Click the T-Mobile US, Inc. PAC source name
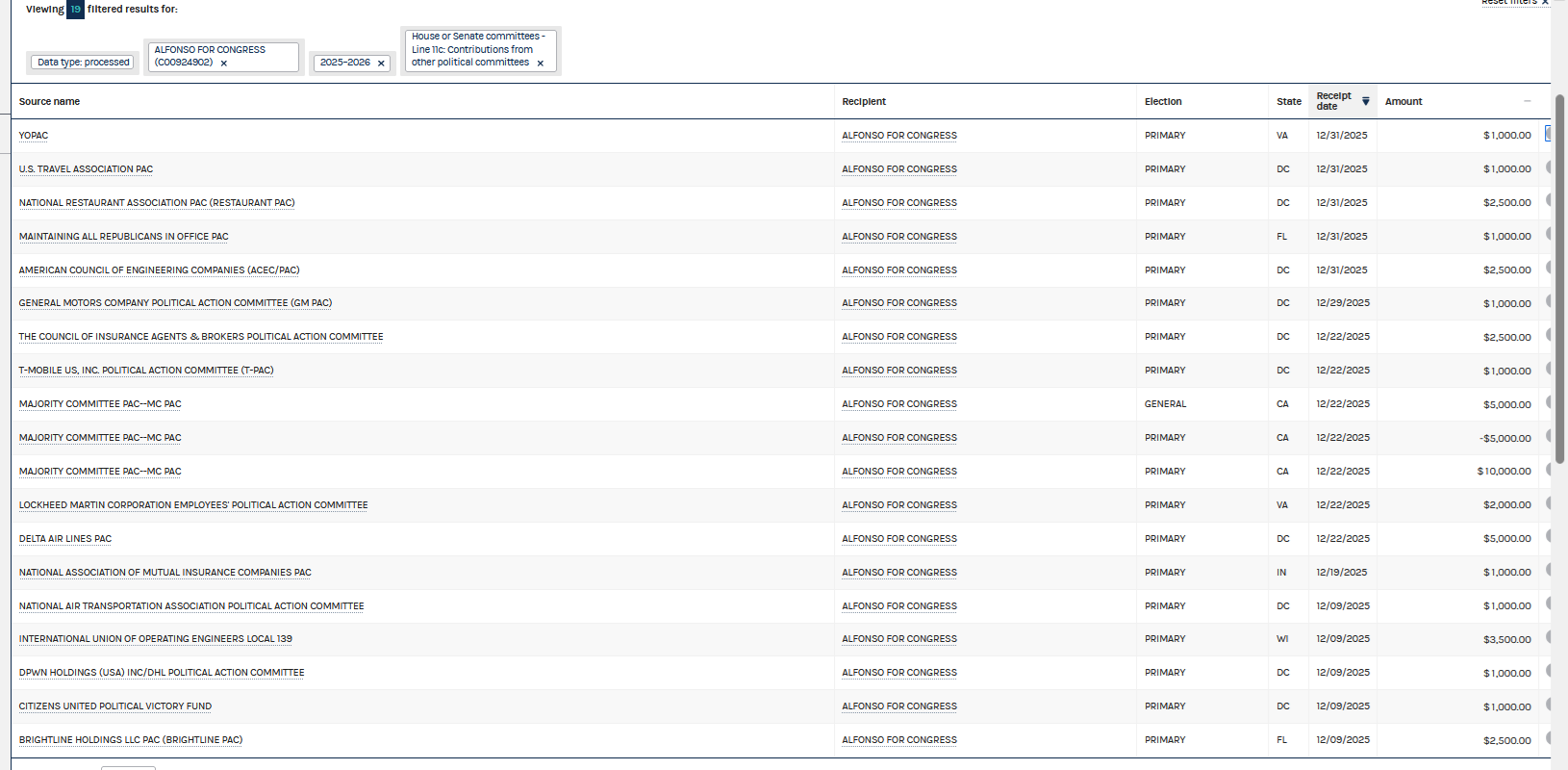This screenshot has width=1568, height=770. click(x=146, y=371)
